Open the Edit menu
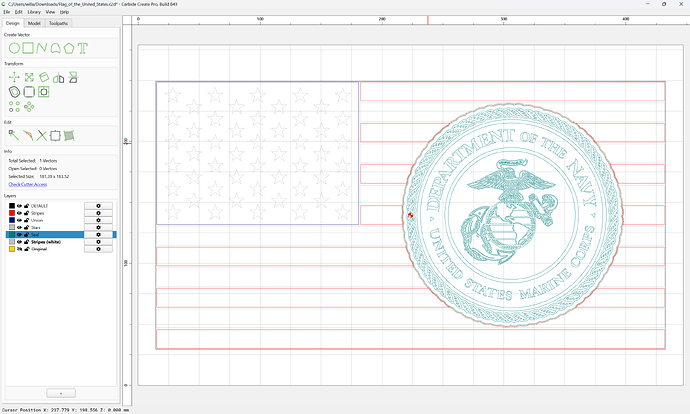Viewport: 690px width, 414px height. click(18, 12)
